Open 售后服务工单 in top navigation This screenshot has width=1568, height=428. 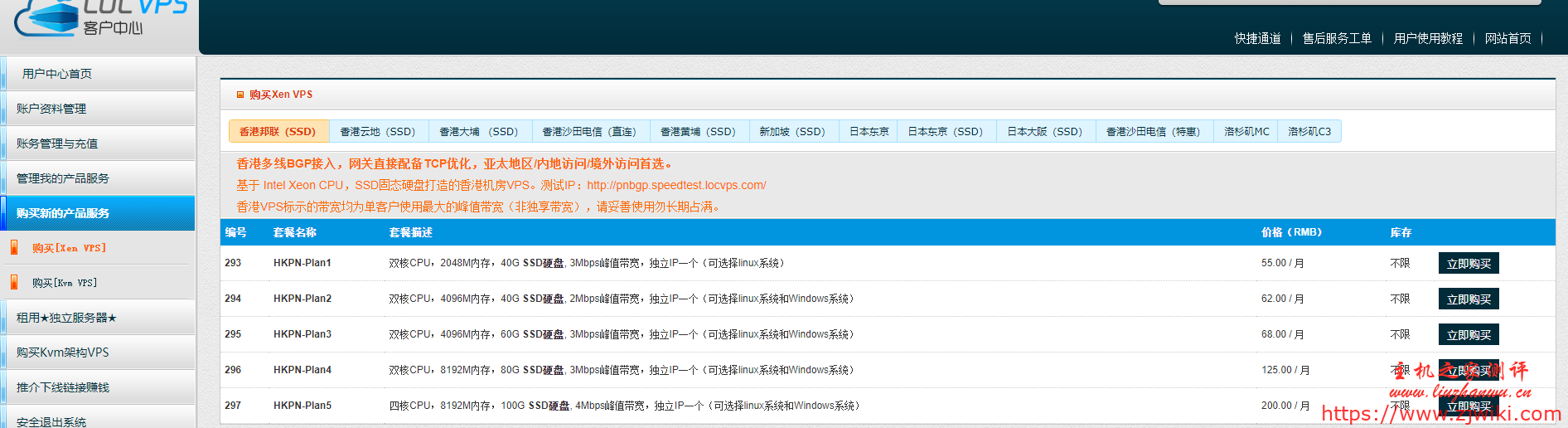pos(1337,38)
